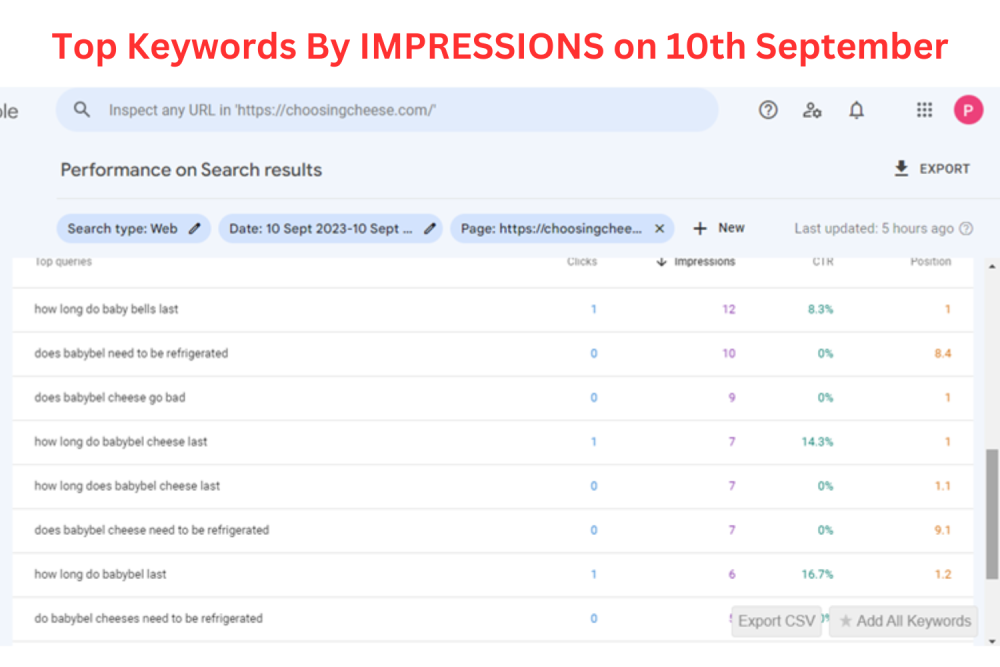Click the vertical scrollbar thumb

point(991,512)
